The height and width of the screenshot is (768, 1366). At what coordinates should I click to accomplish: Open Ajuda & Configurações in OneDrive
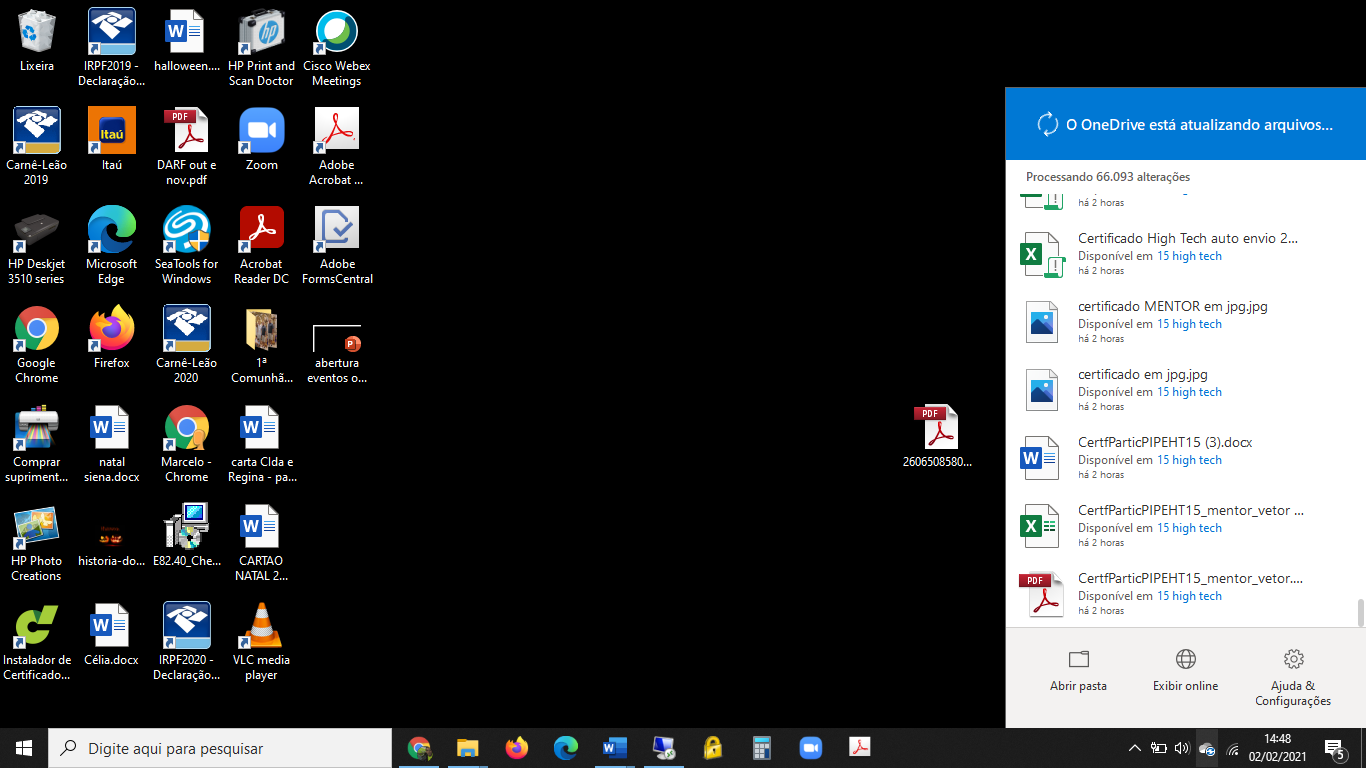[x=1293, y=677]
